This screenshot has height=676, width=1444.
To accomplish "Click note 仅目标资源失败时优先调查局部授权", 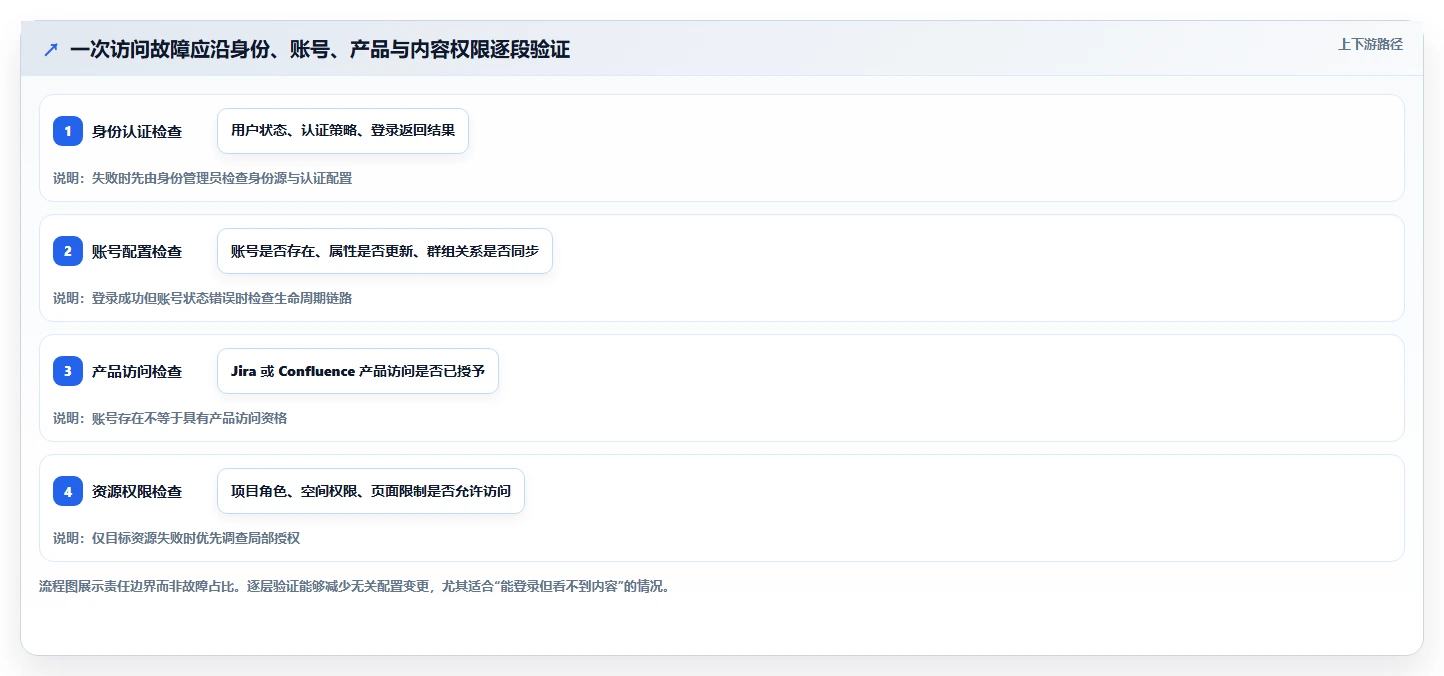I will coord(177,538).
